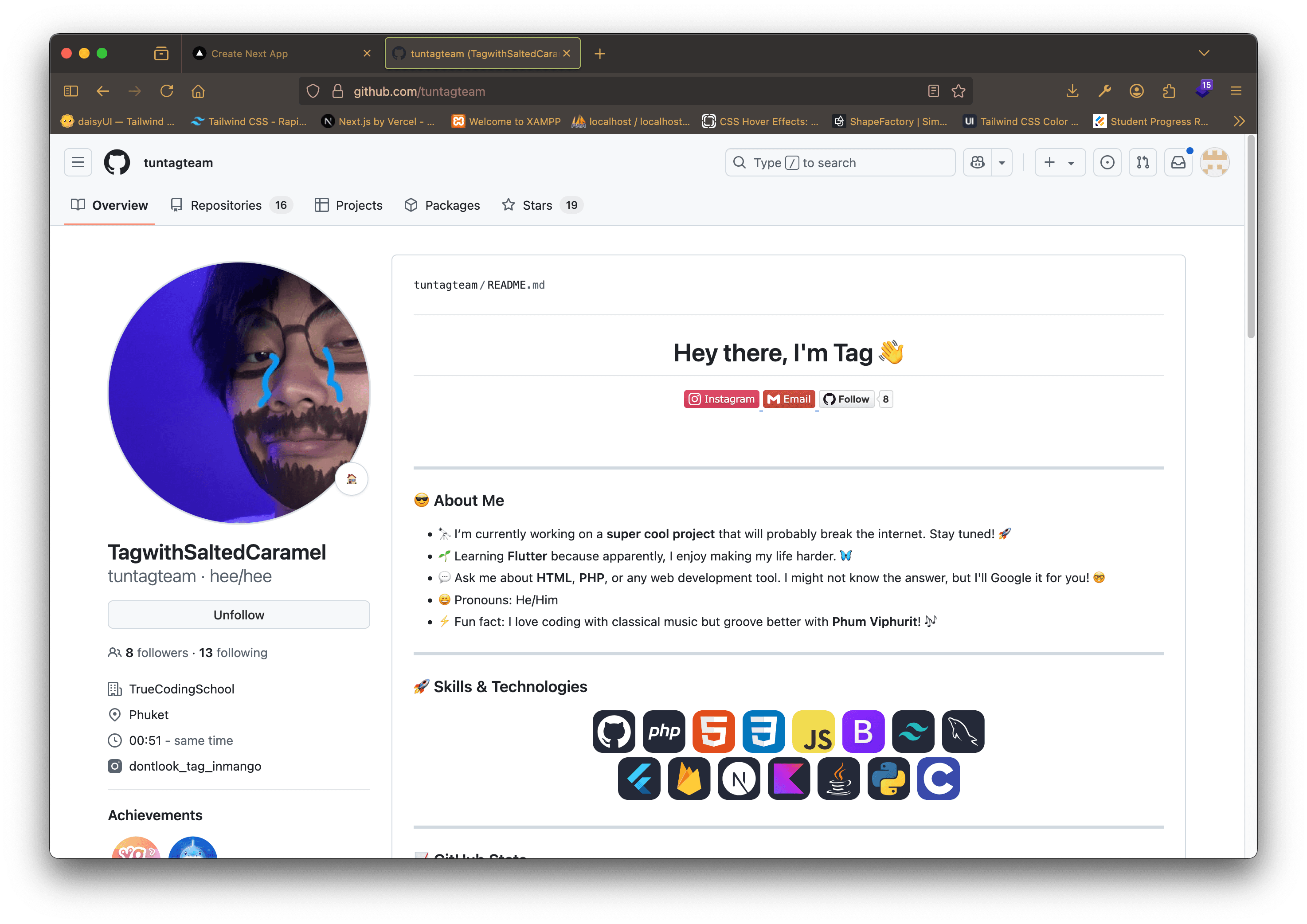This screenshot has width=1307, height=924.
Task: Open browser downloads icon
Action: point(1072,91)
